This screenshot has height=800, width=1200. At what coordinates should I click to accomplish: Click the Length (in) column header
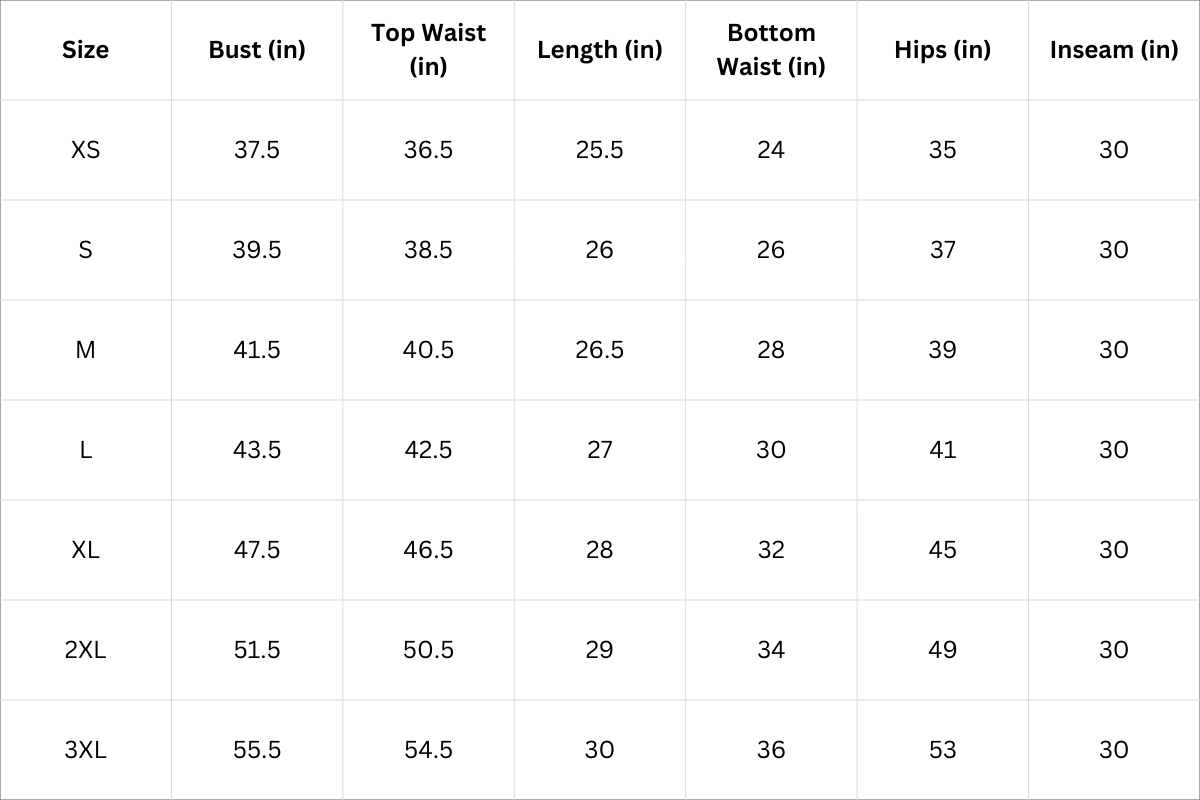599,50
